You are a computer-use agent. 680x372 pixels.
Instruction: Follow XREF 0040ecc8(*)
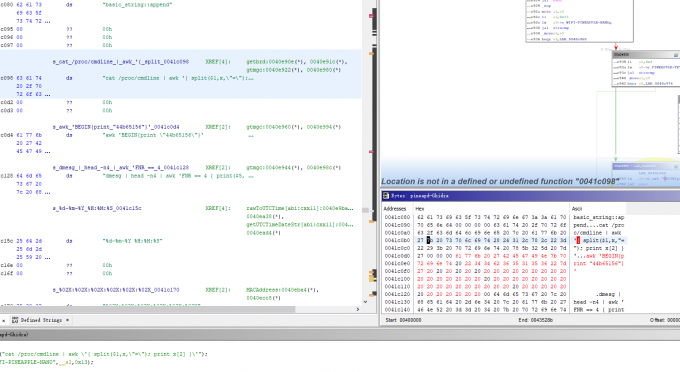click(264, 298)
